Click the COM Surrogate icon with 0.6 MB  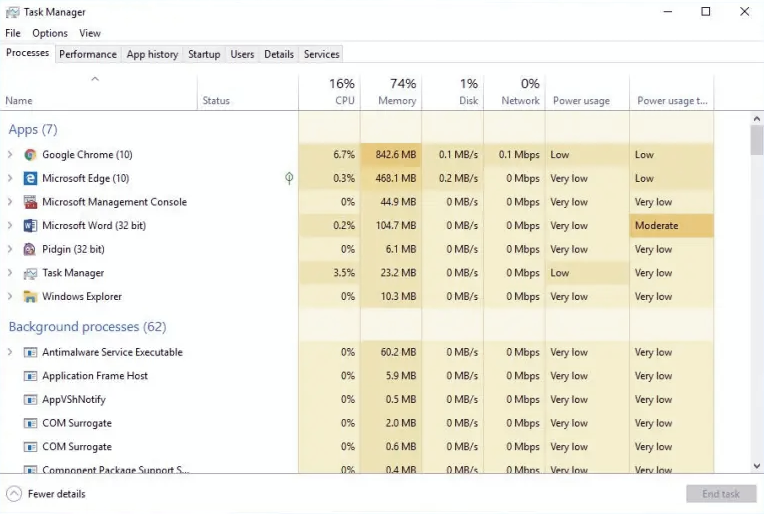(30, 447)
